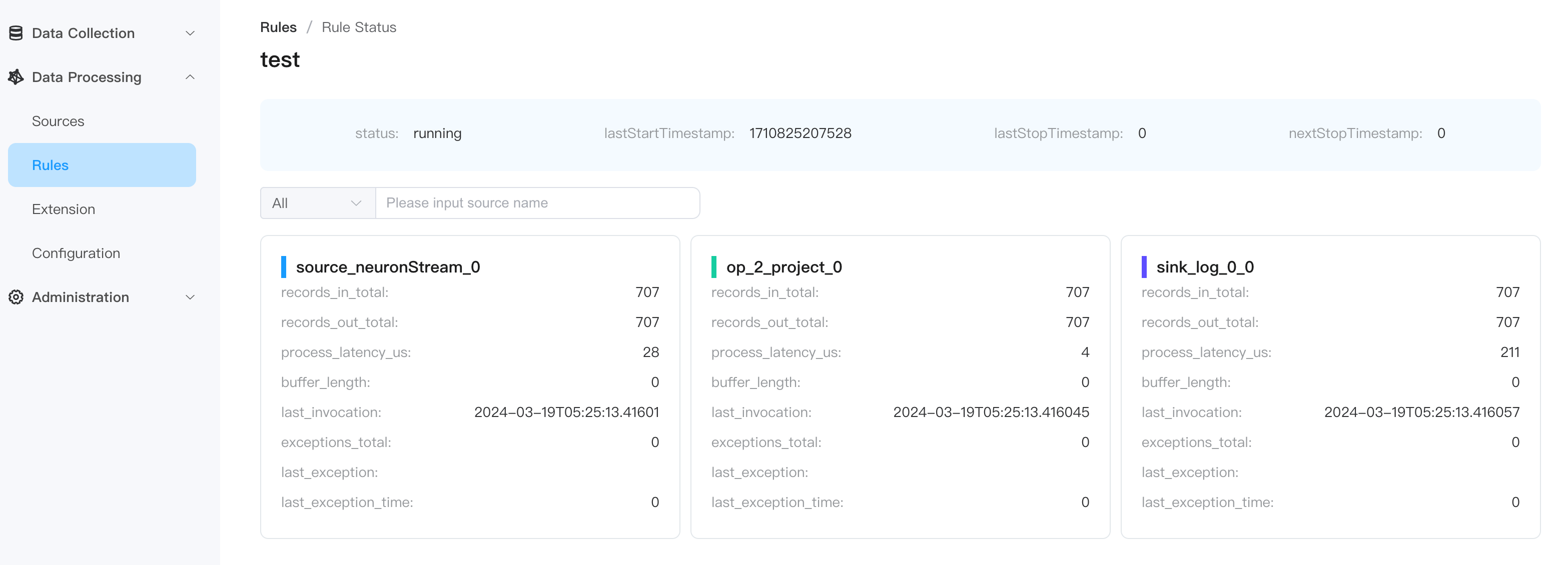Viewport: 1568px width, 565px height.
Task: Click the green marker beside op_2_project_0
Action: (x=713, y=267)
